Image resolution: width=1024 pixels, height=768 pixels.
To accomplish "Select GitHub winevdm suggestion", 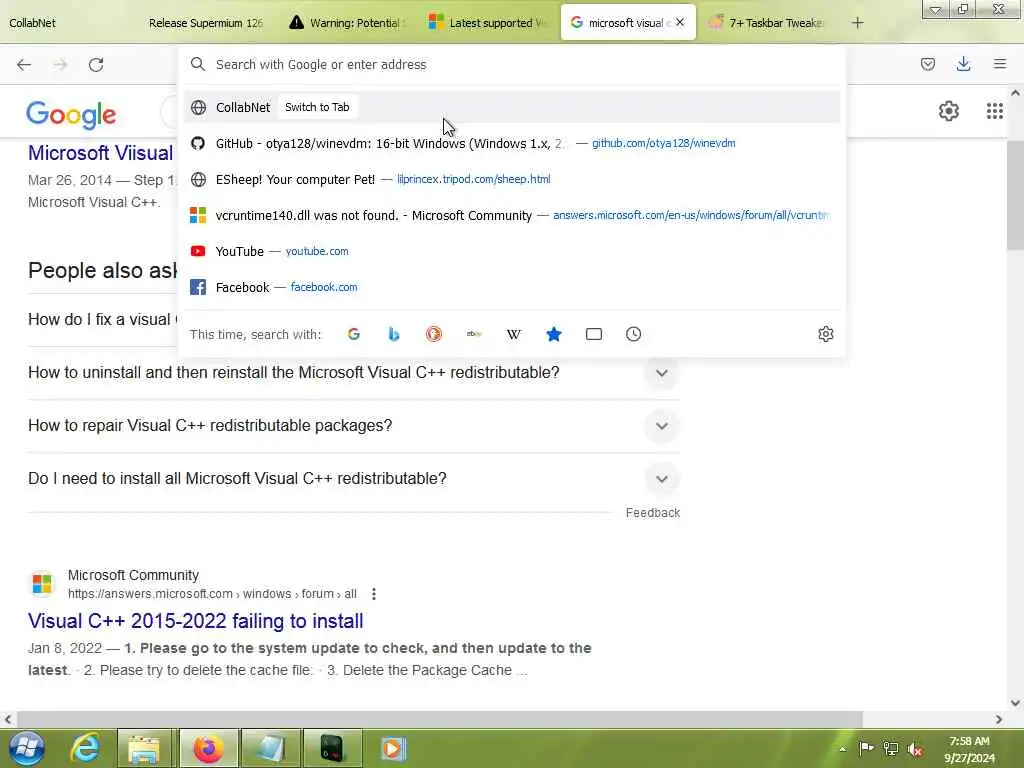I will [x=512, y=143].
